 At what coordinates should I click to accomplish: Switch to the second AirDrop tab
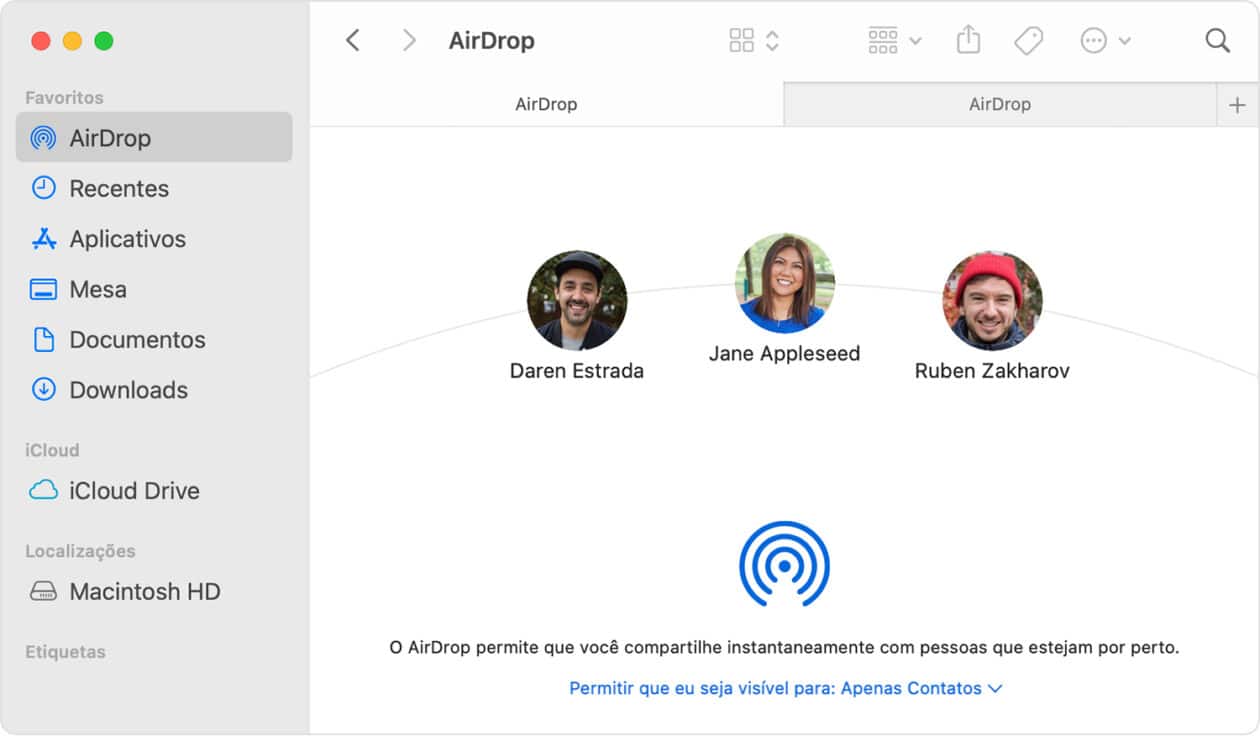click(x=1000, y=103)
